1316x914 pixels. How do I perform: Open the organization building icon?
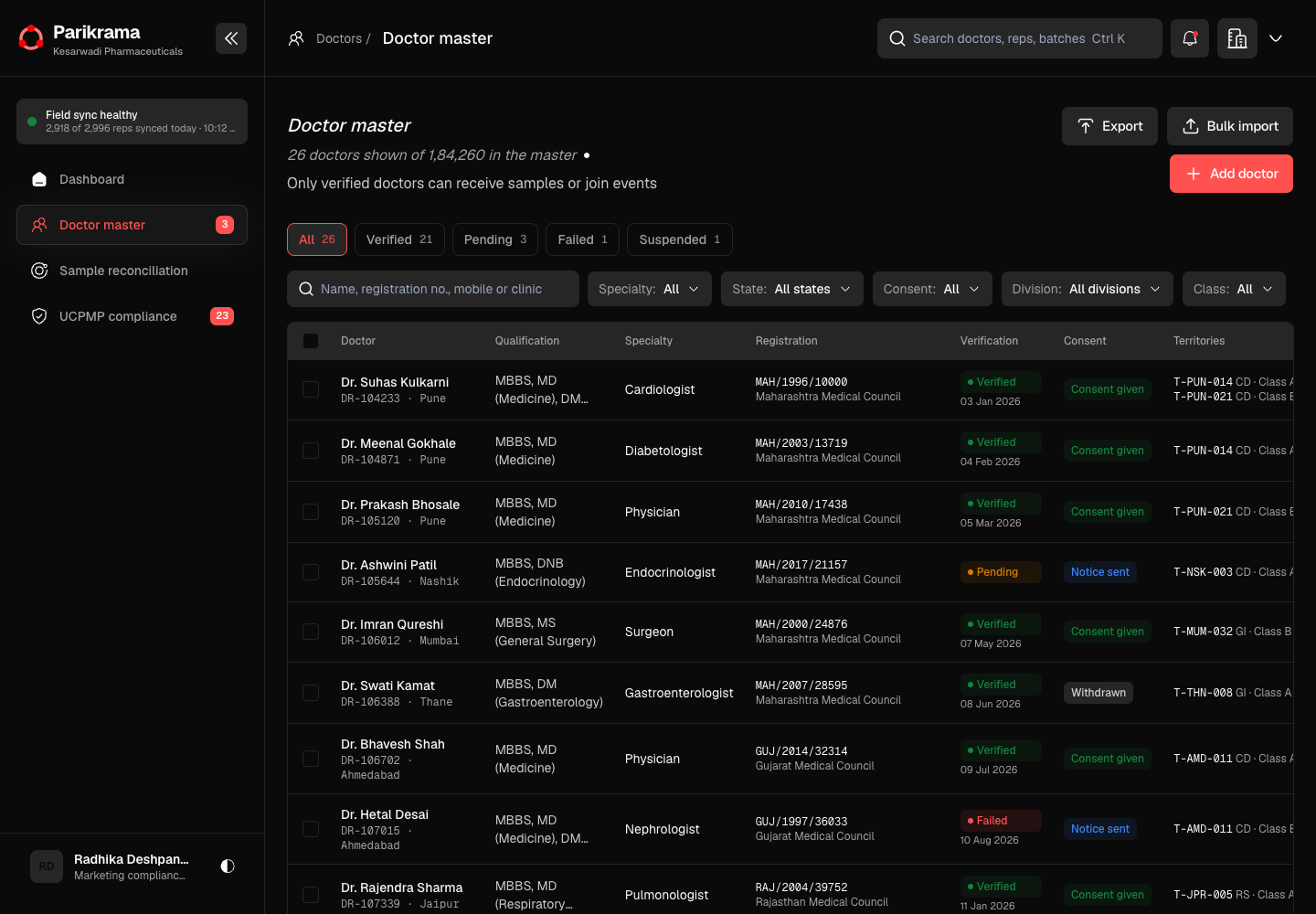(1237, 38)
